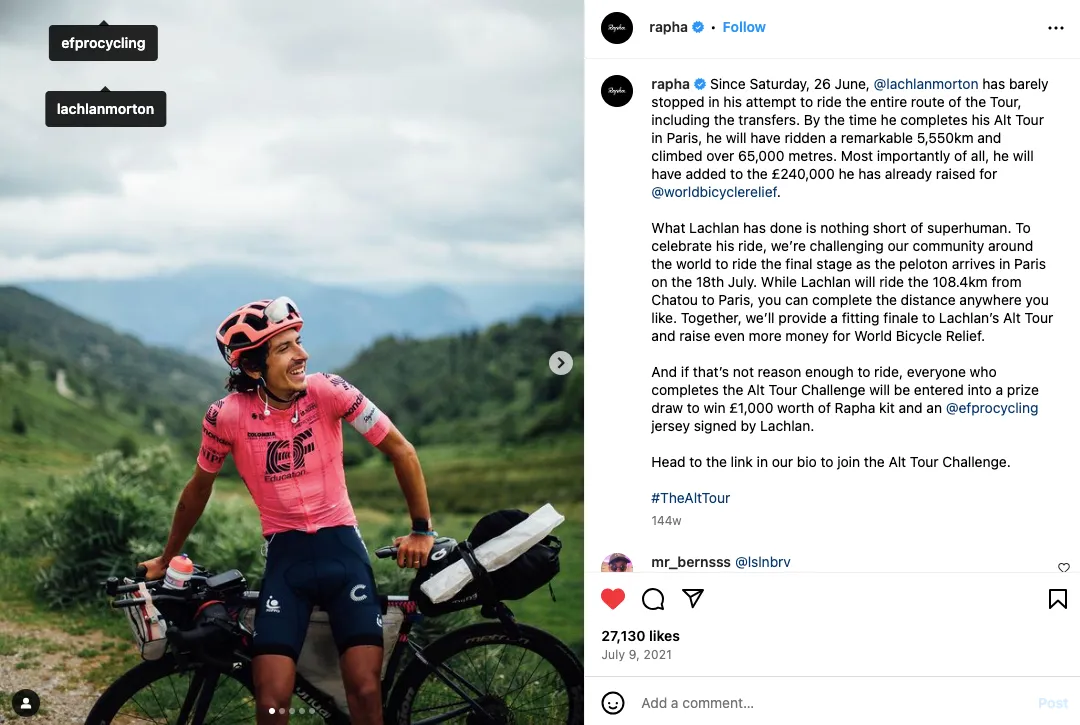Open the efprocycling photo tag

[103, 43]
